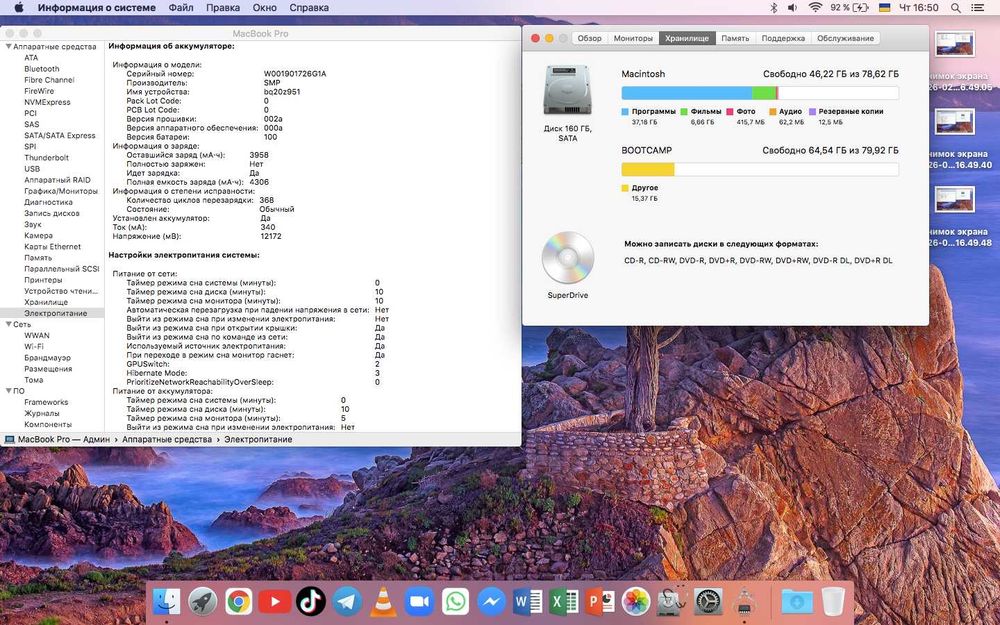
Task: Click the volume icon in menu bar
Action: click(x=793, y=8)
